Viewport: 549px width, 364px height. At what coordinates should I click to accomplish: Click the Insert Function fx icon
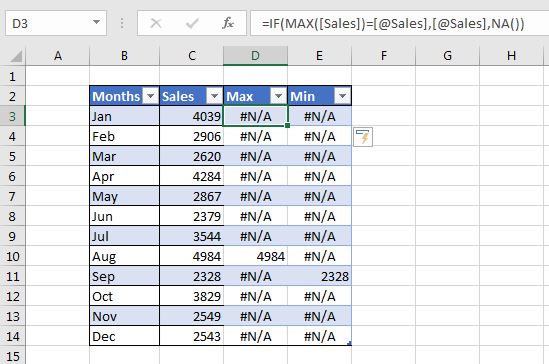pos(228,23)
